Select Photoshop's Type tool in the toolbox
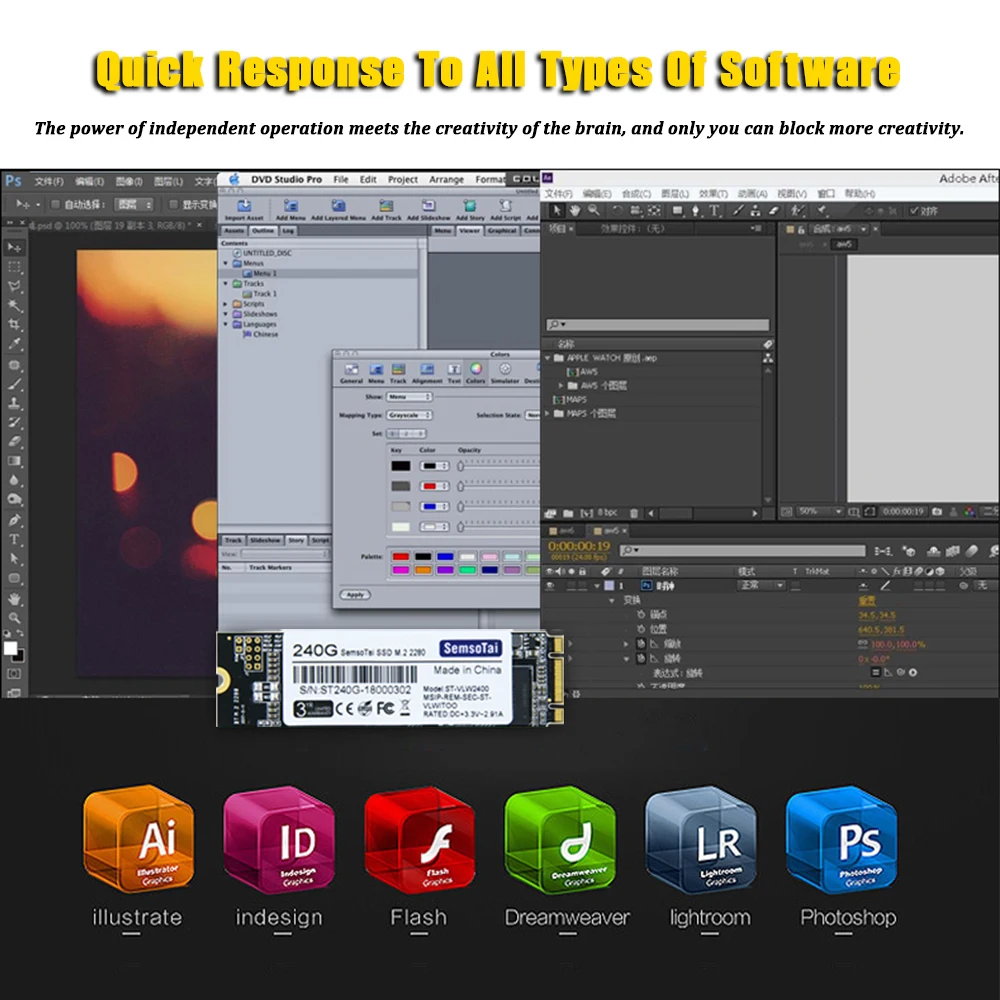 click(x=14, y=540)
